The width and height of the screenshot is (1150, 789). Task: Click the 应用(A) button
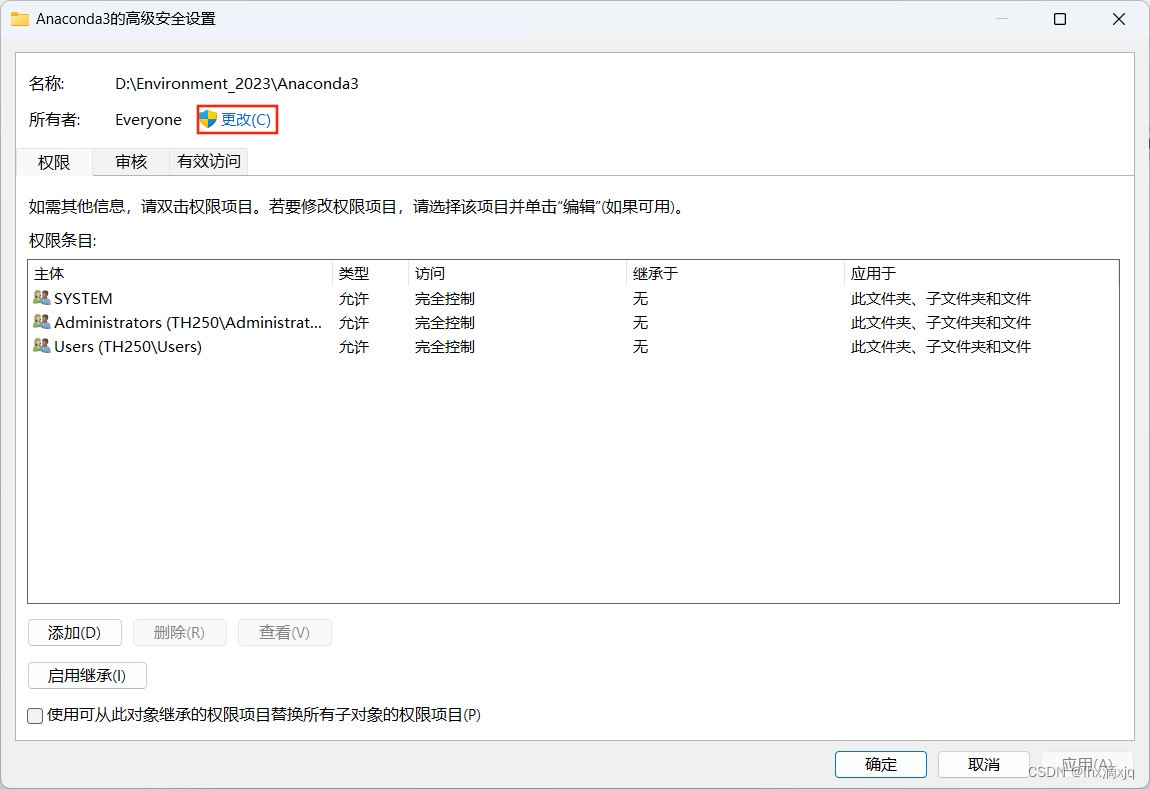click(x=1087, y=764)
